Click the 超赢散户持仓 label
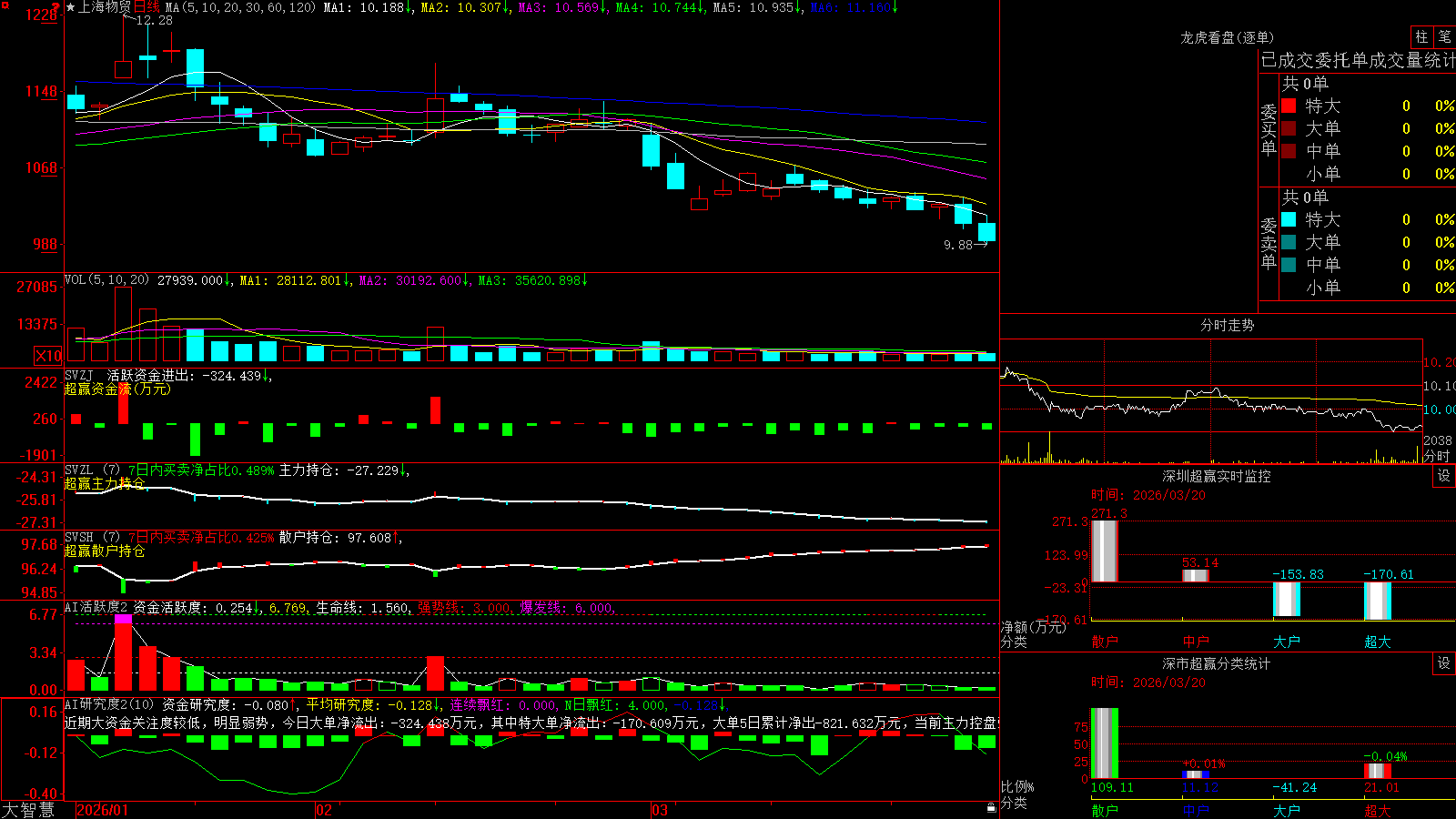The image size is (1456, 819). point(105,551)
